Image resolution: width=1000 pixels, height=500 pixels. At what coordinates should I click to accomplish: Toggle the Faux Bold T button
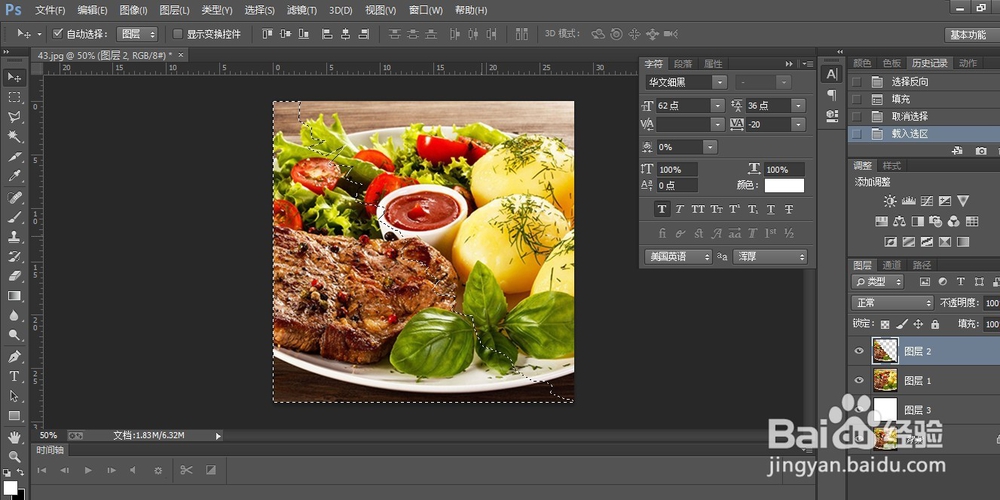(x=662, y=209)
